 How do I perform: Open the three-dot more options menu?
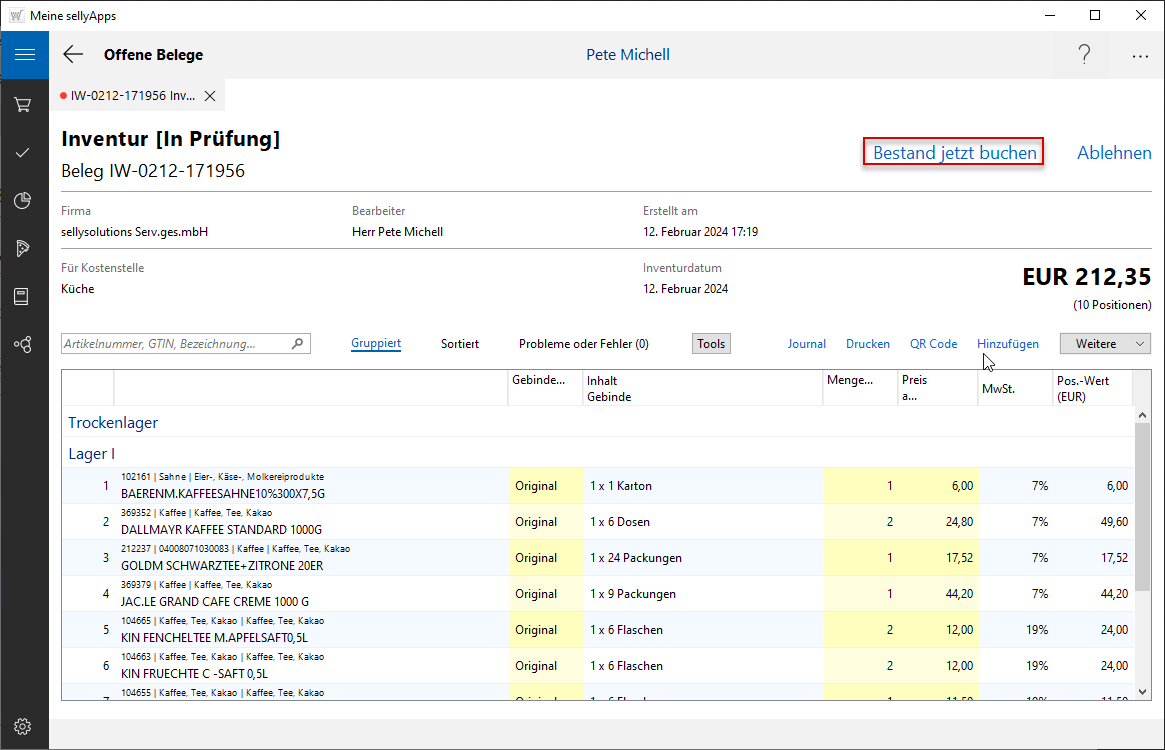tap(1140, 56)
